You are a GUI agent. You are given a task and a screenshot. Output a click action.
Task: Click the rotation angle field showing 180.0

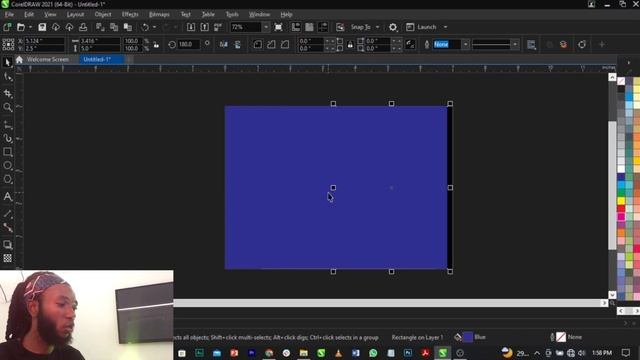[189, 44]
